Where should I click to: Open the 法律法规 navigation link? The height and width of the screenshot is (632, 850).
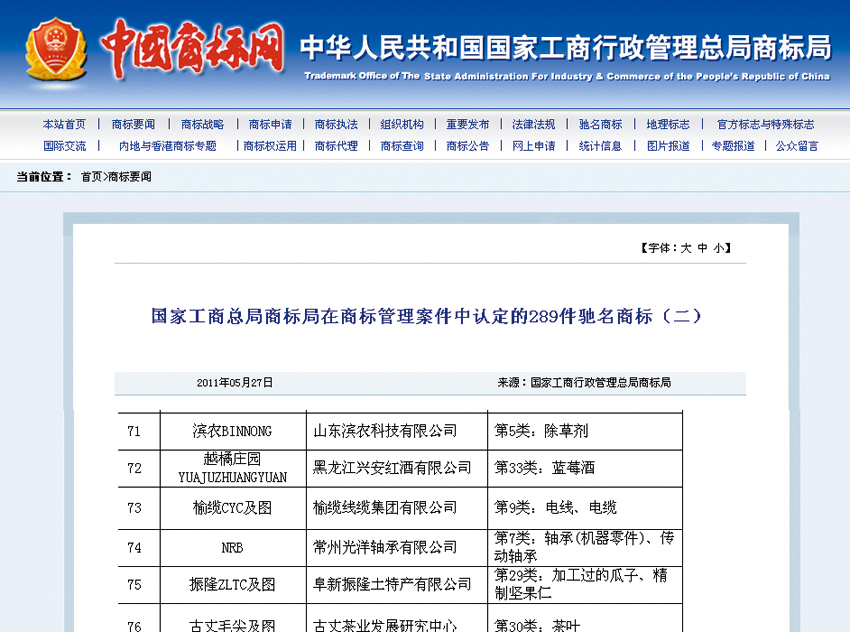(533, 124)
